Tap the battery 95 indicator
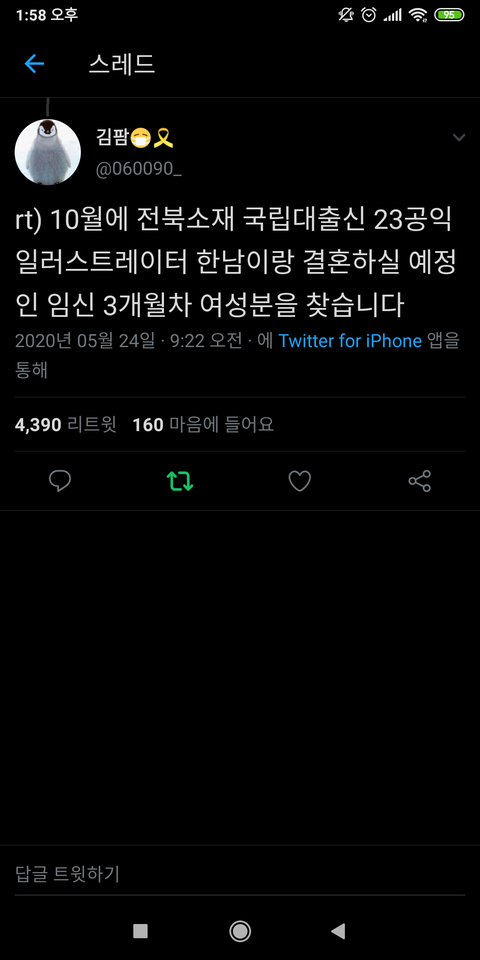480x960 pixels. (449, 15)
